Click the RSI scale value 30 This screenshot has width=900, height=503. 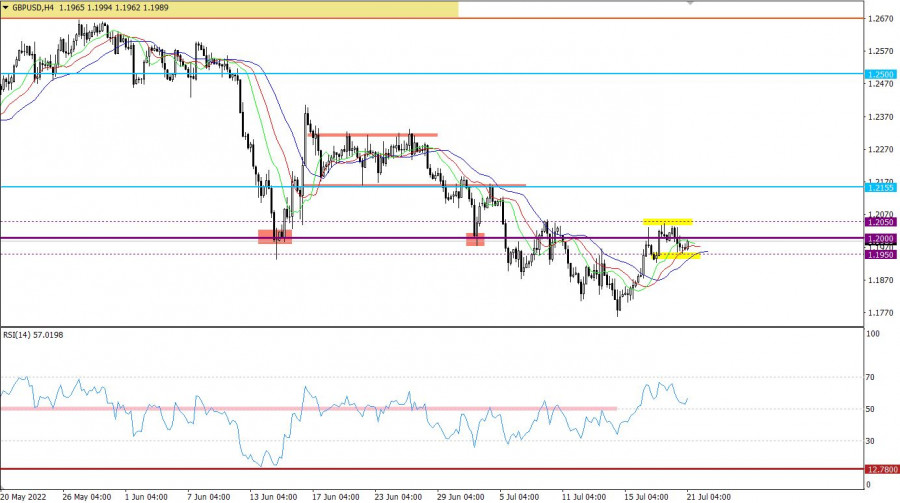[870, 441]
